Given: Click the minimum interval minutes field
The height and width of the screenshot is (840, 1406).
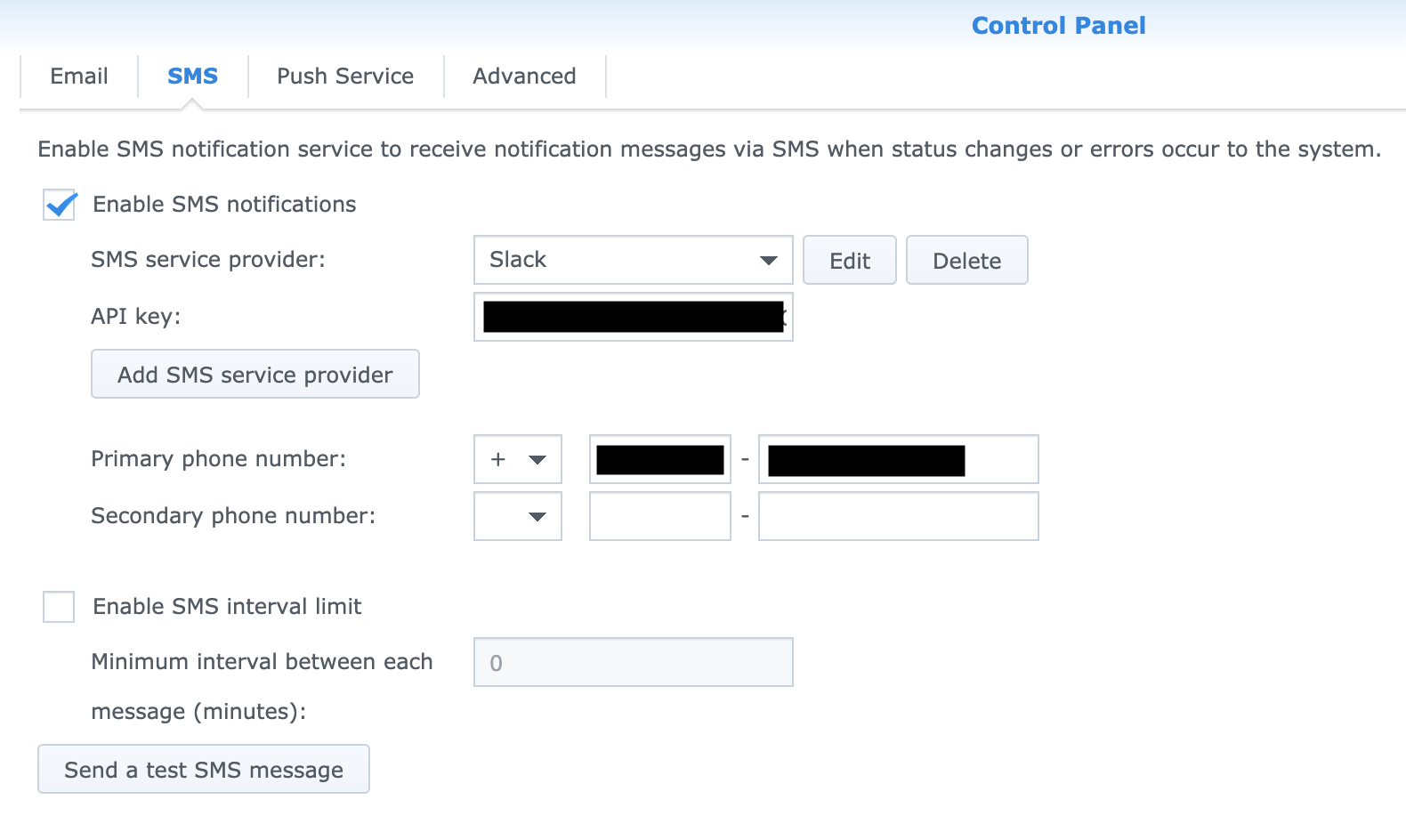Looking at the screenshot, I should point(633,663).
